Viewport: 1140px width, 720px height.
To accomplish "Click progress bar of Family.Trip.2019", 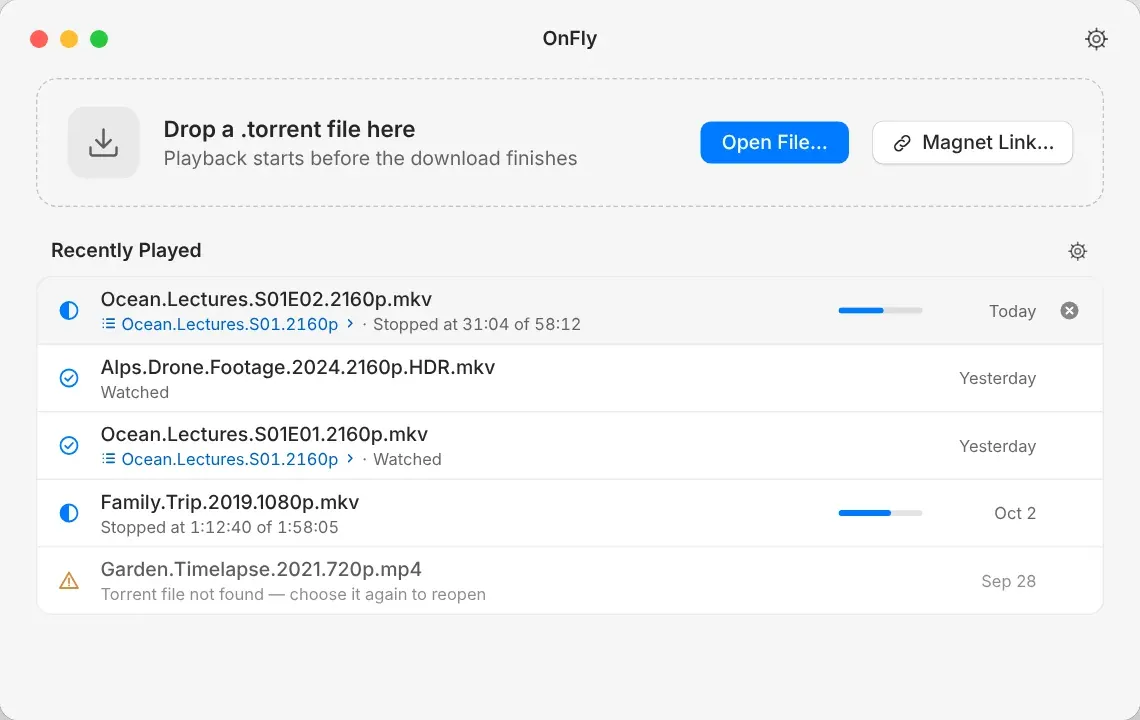I will tap(880, 513).
